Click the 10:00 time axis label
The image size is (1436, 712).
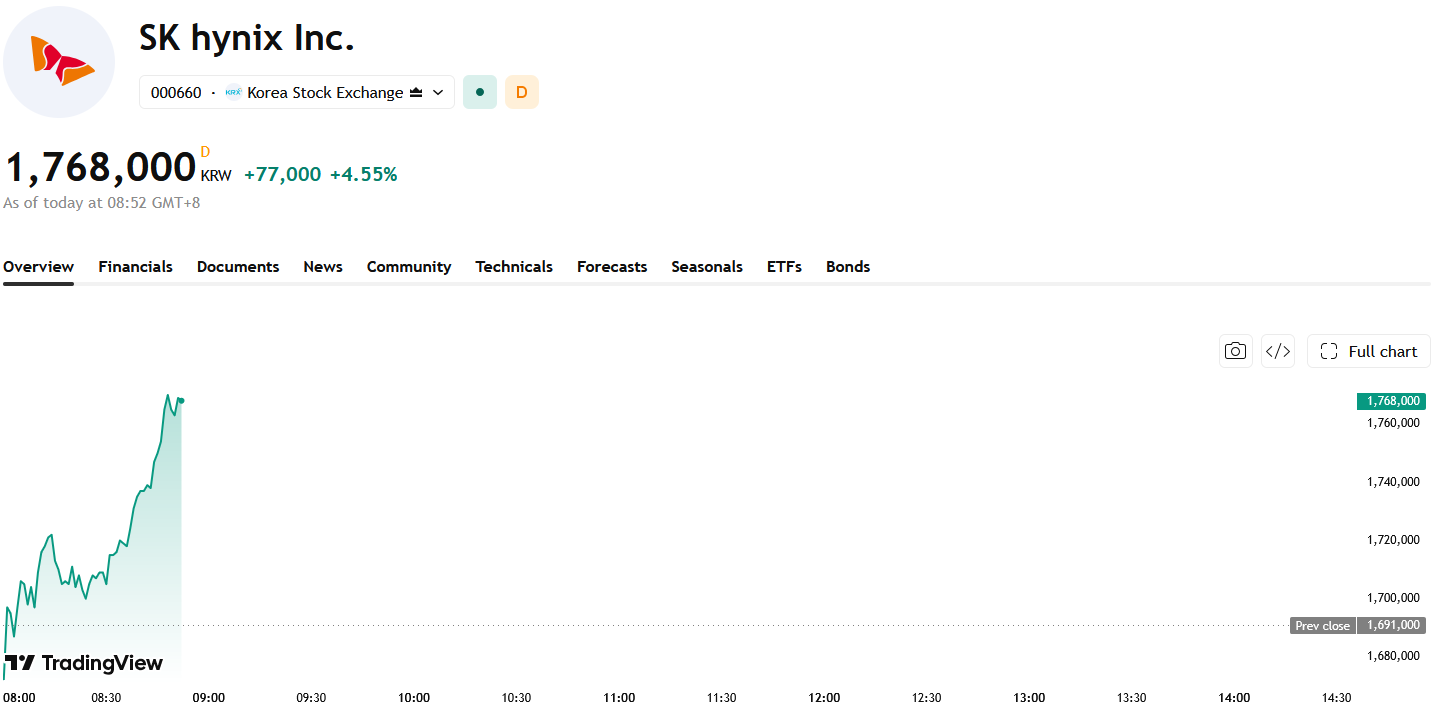click(414, 698)
